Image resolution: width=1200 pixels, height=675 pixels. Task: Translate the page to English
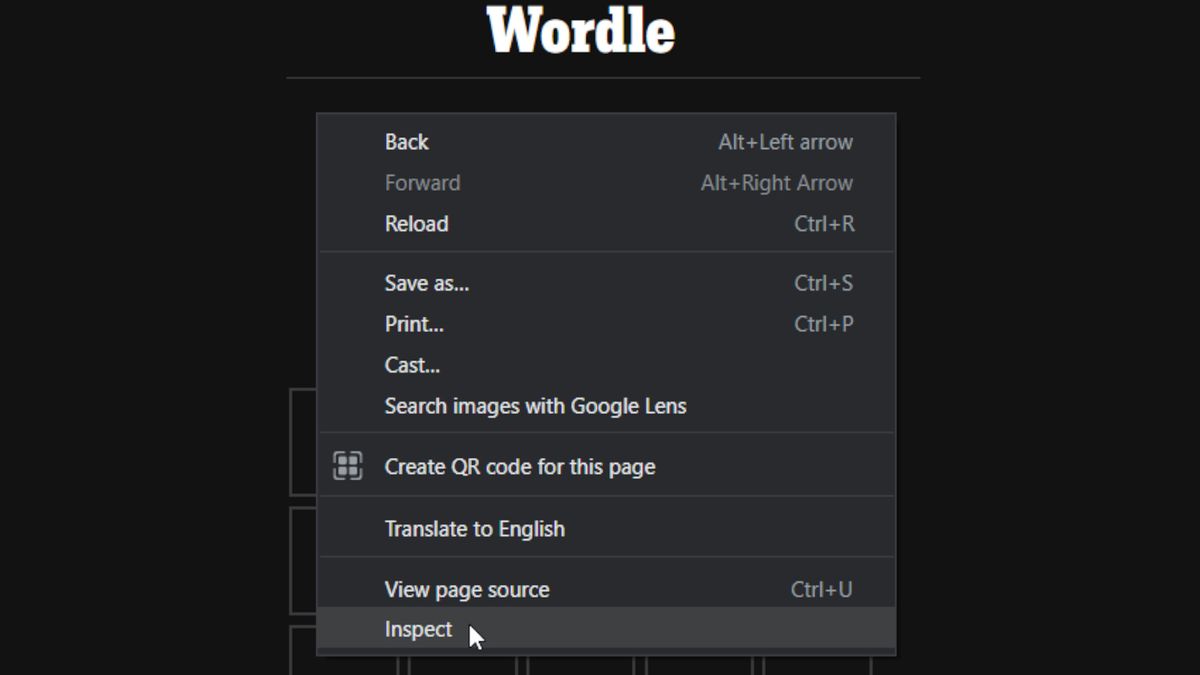pyautogui.click(x=474, y=529)
